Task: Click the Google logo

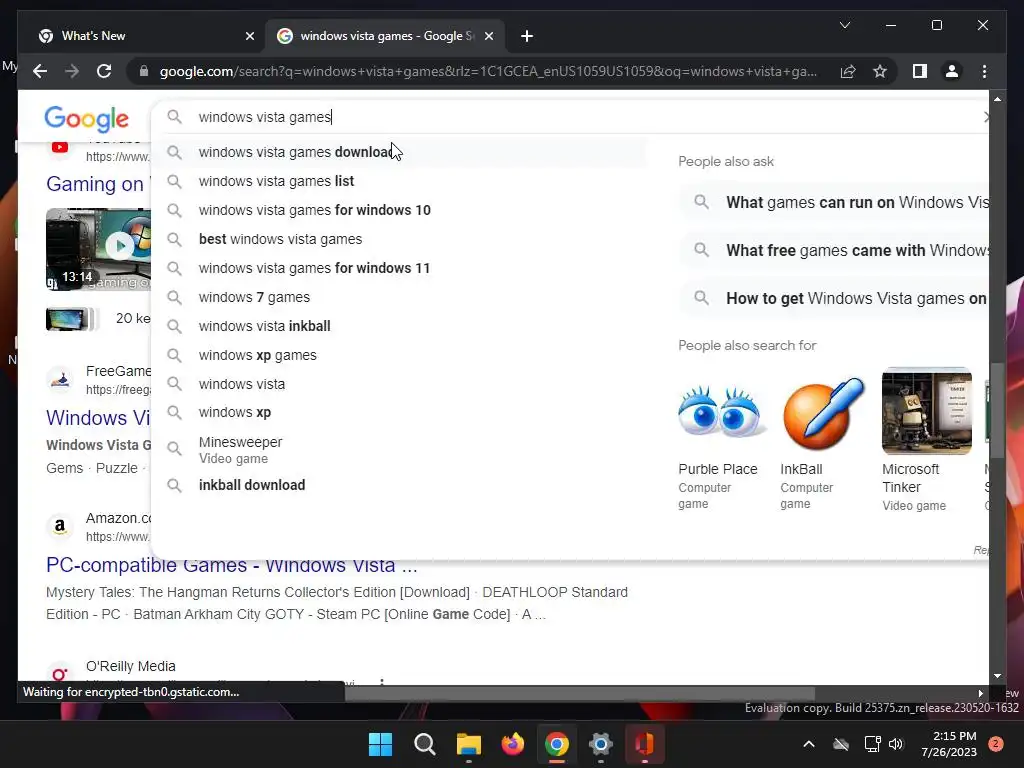Action: 86,118
